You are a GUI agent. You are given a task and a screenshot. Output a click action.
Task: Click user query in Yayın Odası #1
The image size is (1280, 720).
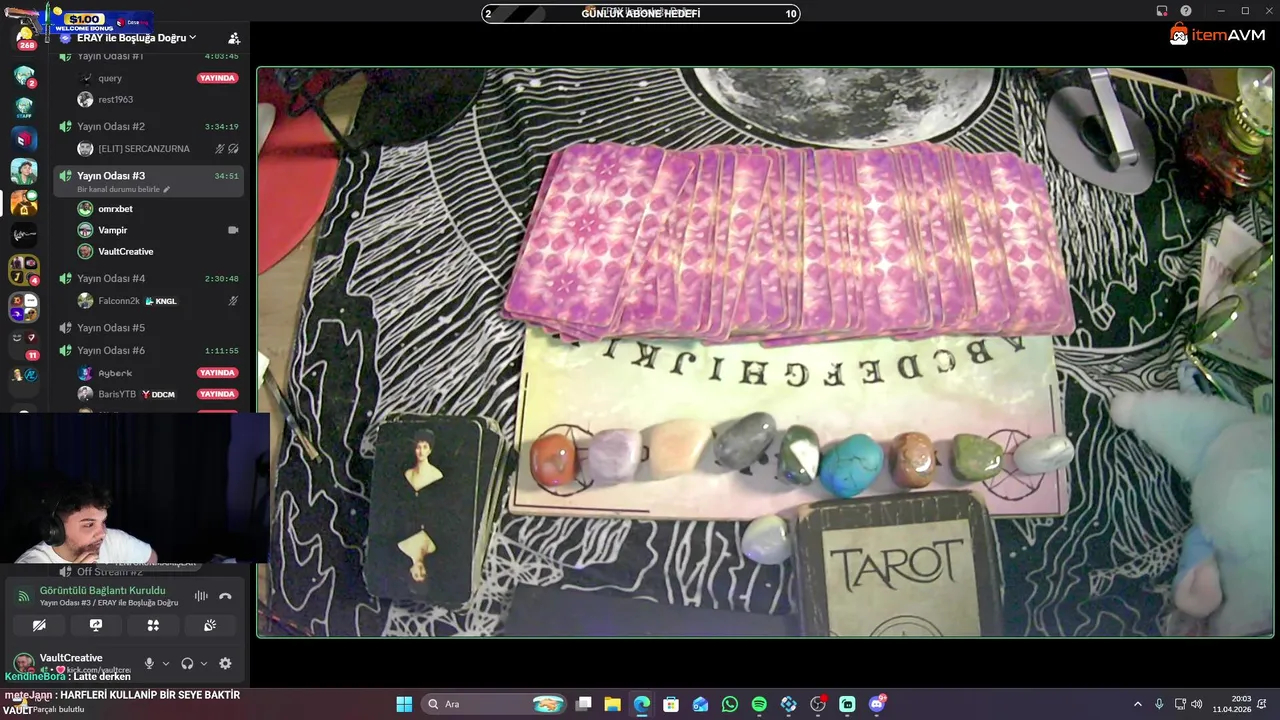[x=110, y=78]
